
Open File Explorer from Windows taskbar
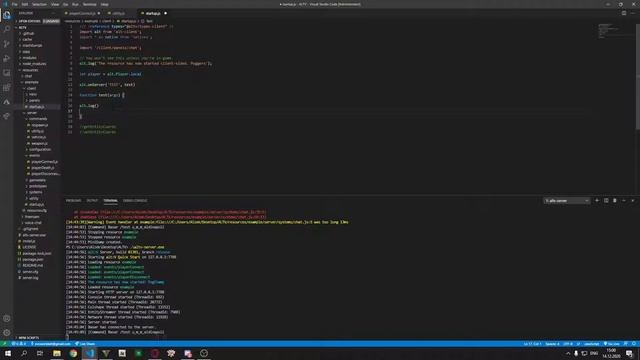[x=57, y=353]
